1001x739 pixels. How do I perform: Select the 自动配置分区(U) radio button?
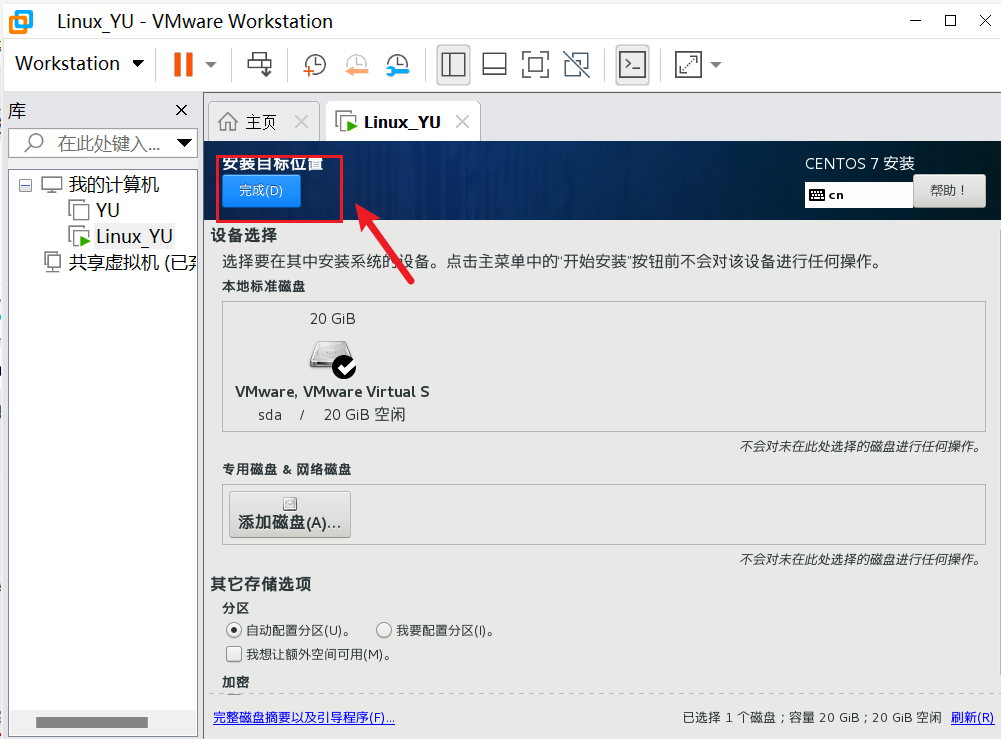234,631
